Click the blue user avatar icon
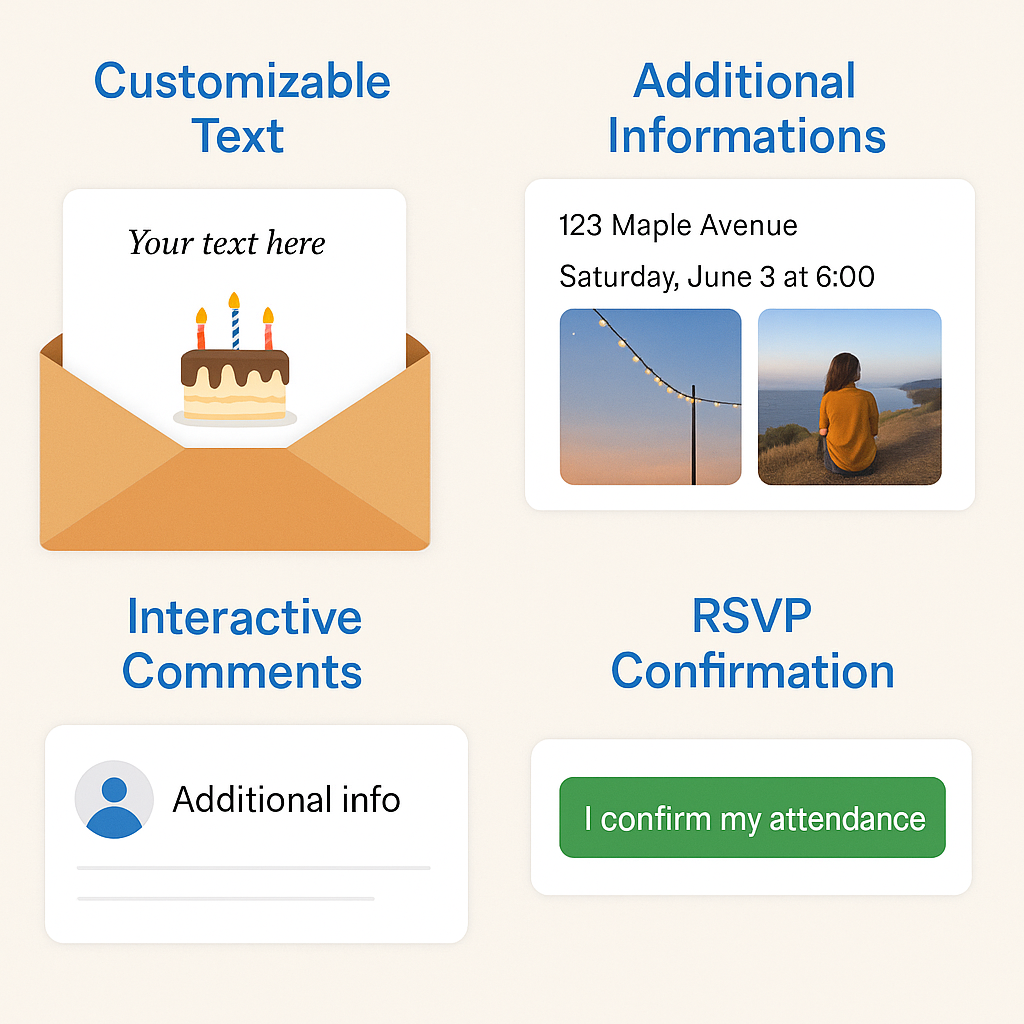1024x1024 pixels. (114, 800)
